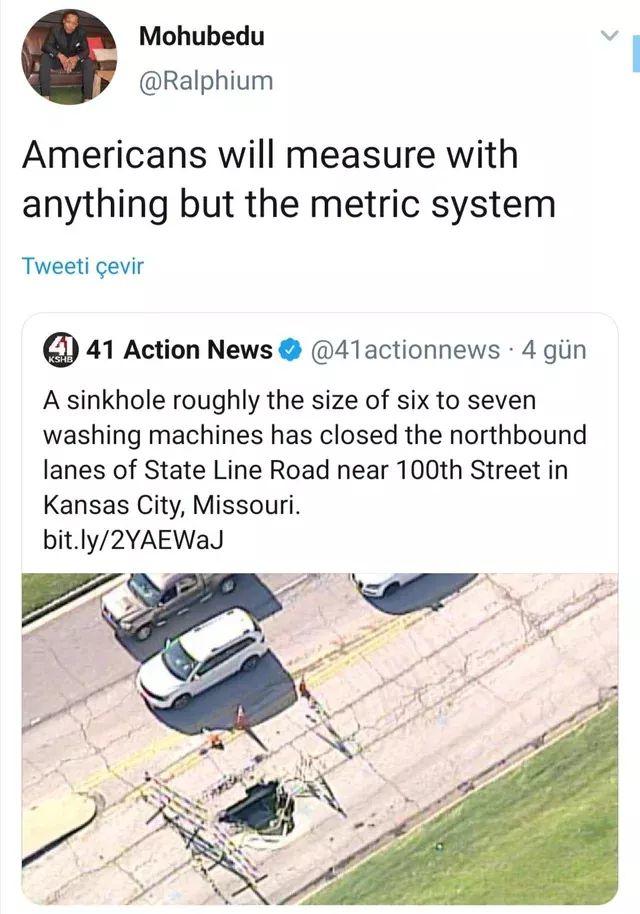Screen dimensions: 640x914
Task: Click the gray pickup truck in the photo
Action: coord(165,604)
